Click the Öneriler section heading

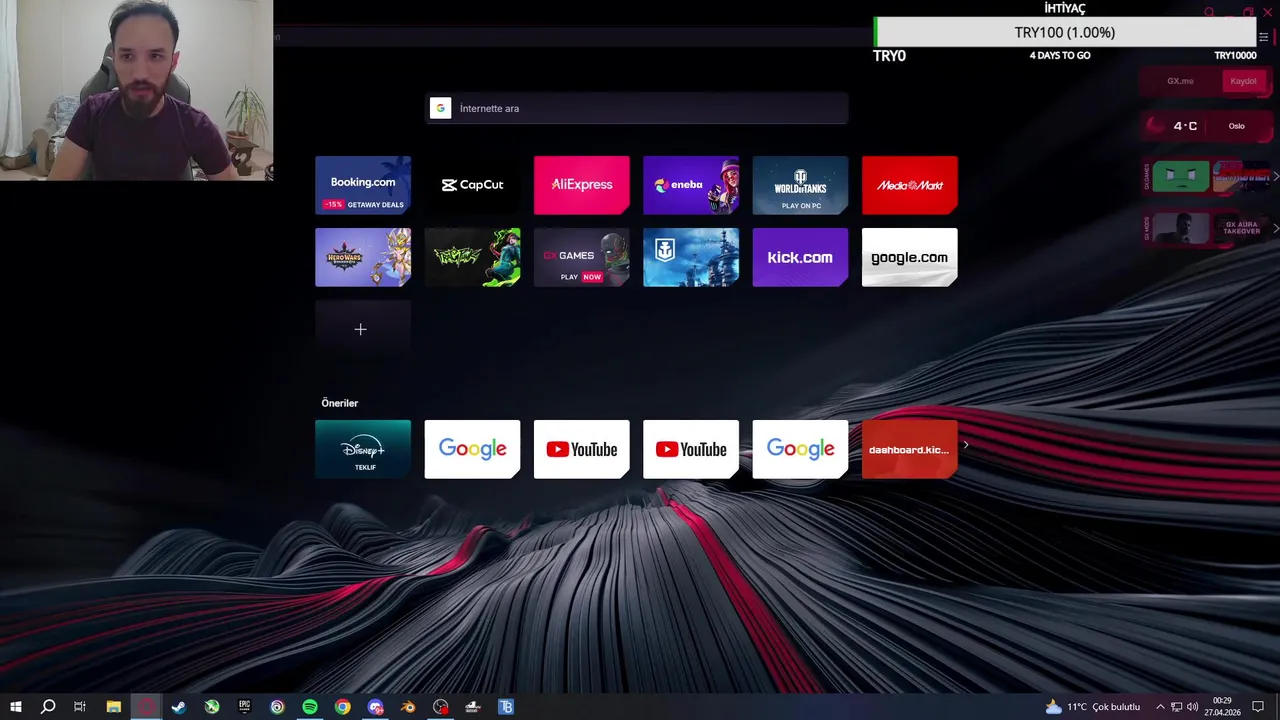[x=339, y=403]
